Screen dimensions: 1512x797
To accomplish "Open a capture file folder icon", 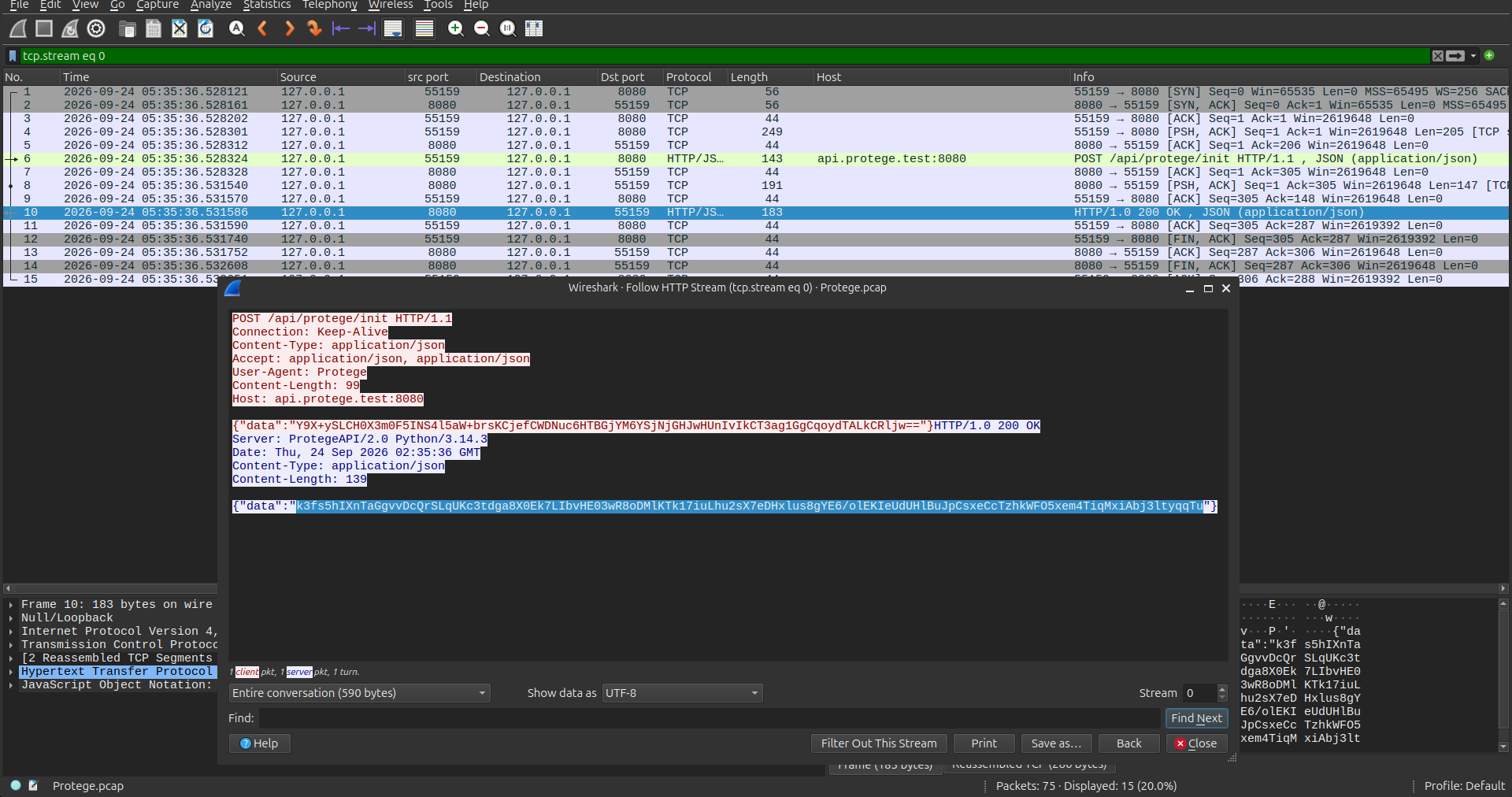I will 128,29.
